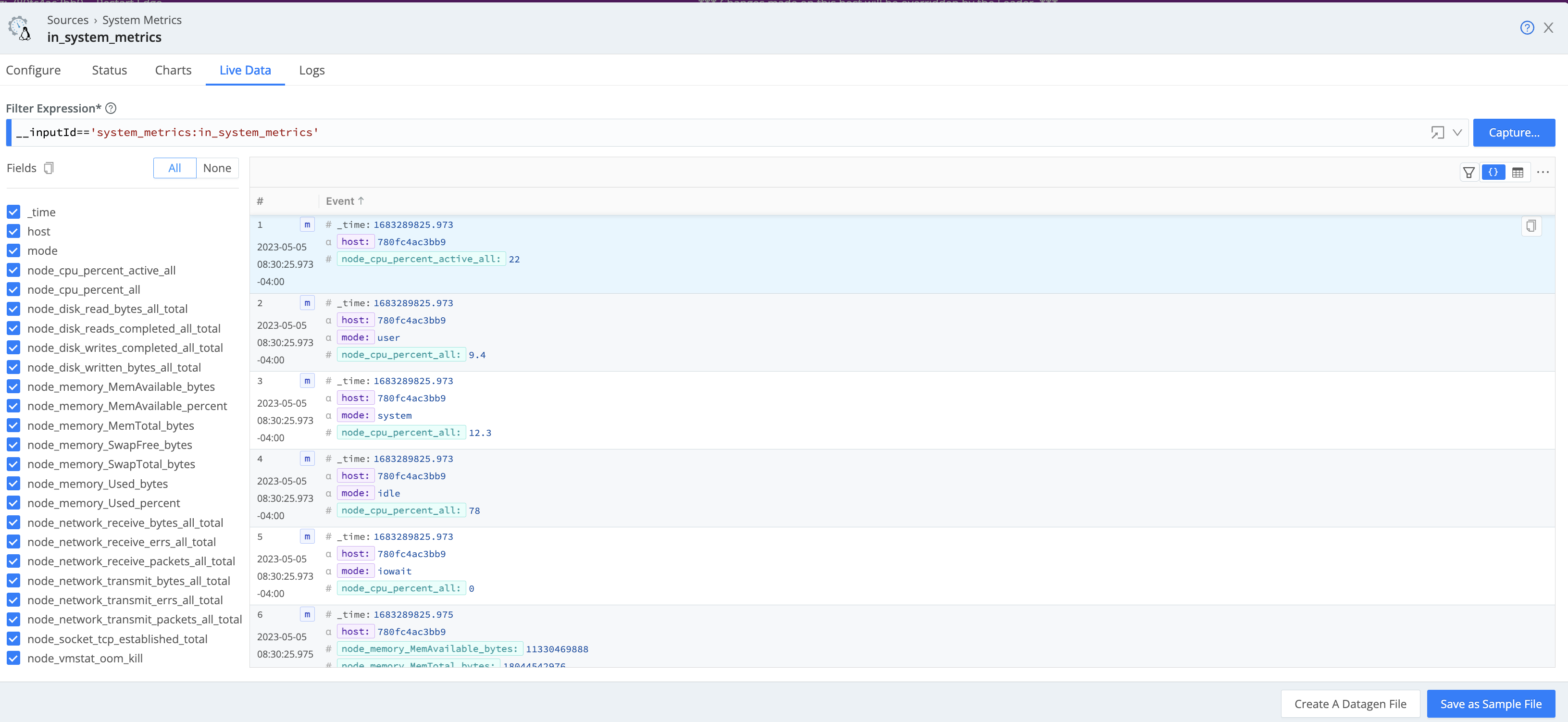Uncheck the host field checkbox
The width and height of the screenshot is (1568, 722).
tap(13, 231)
